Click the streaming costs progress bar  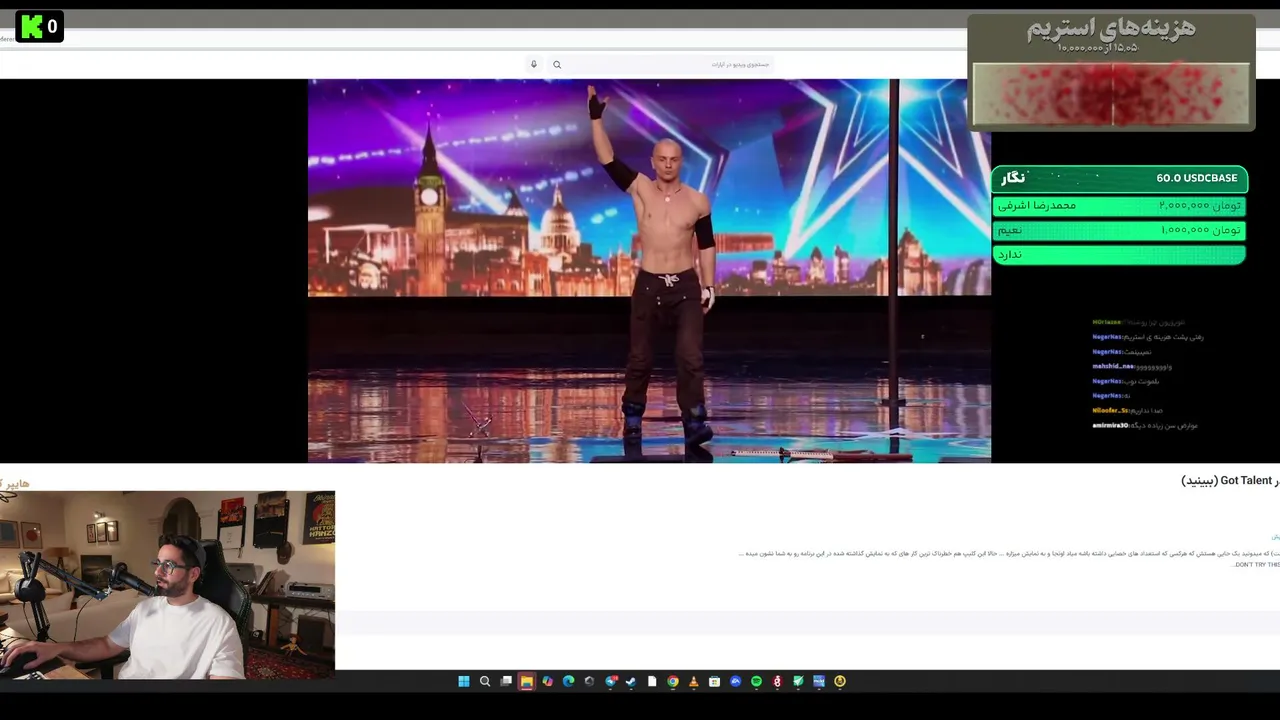click(1111, 94)
